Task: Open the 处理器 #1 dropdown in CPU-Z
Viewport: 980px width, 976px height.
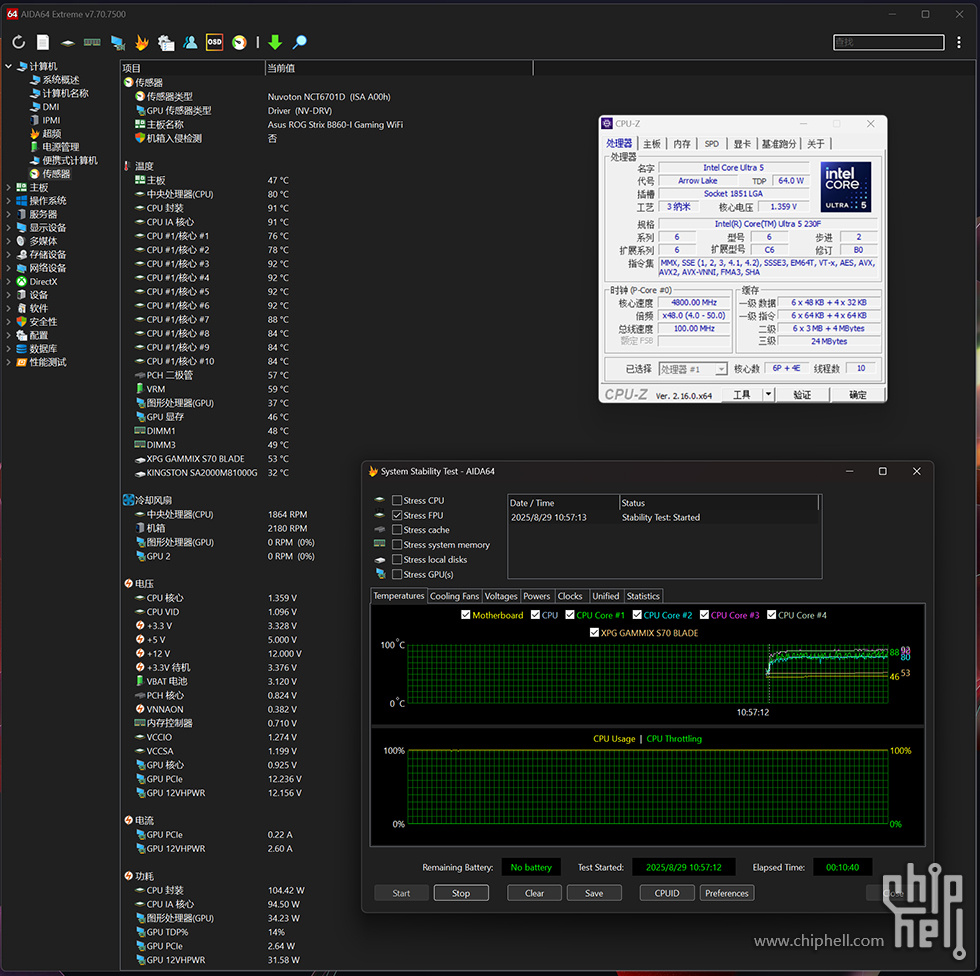Action: (x=693, y=369)
